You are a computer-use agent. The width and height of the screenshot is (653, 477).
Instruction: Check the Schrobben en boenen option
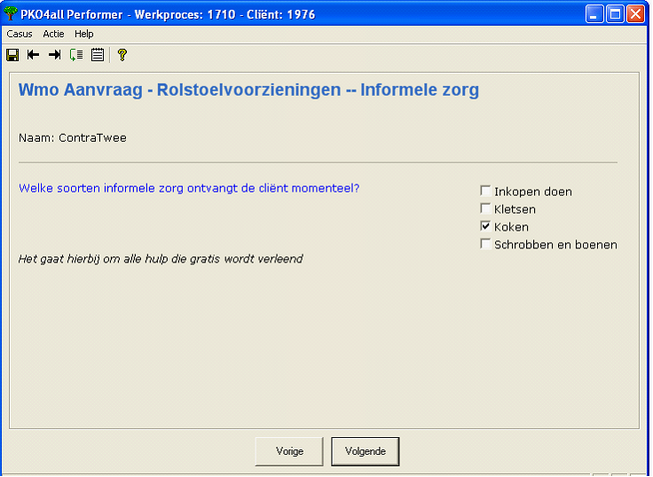coord(486,244)
